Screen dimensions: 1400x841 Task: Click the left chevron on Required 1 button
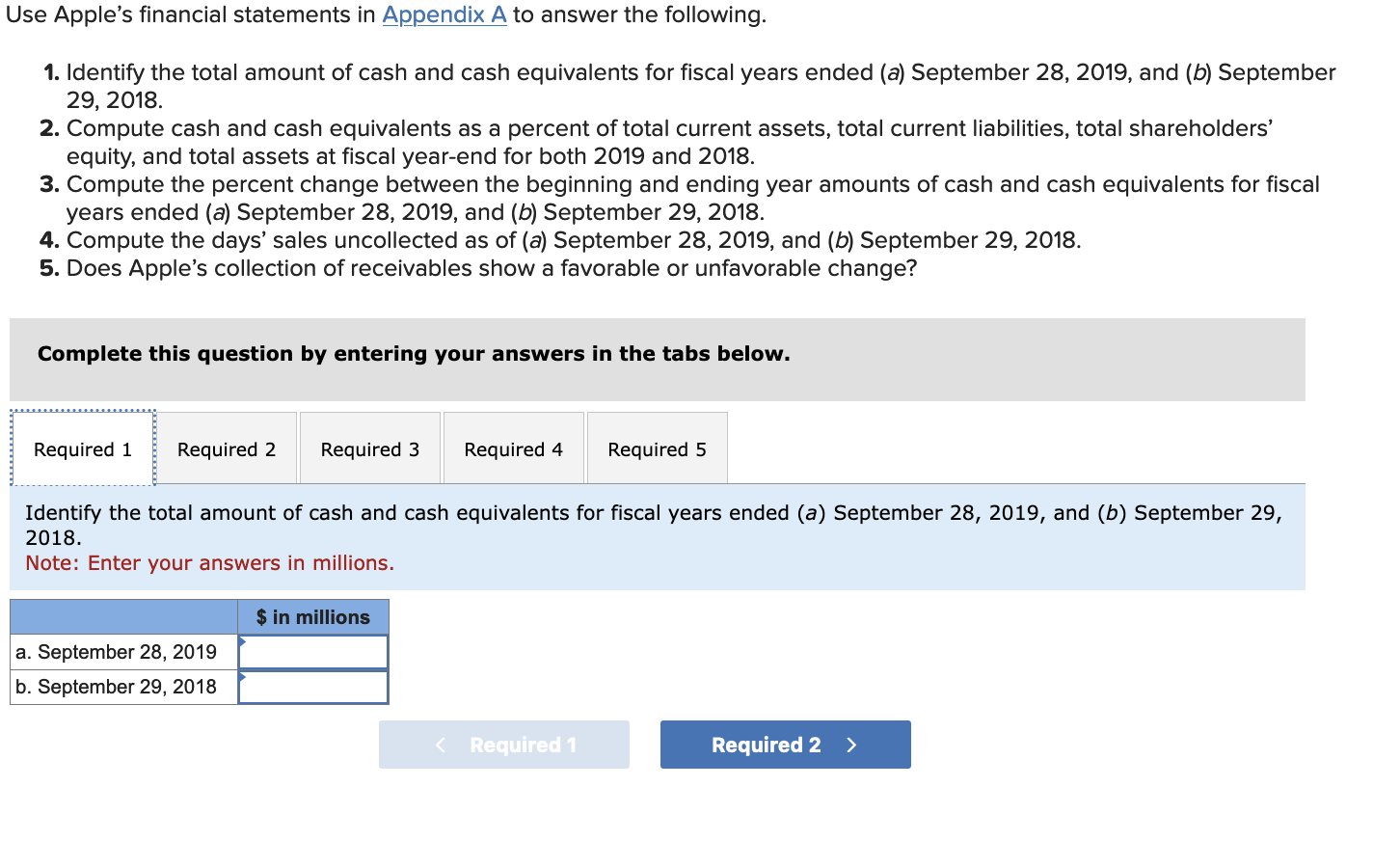[x=441, y=744]
